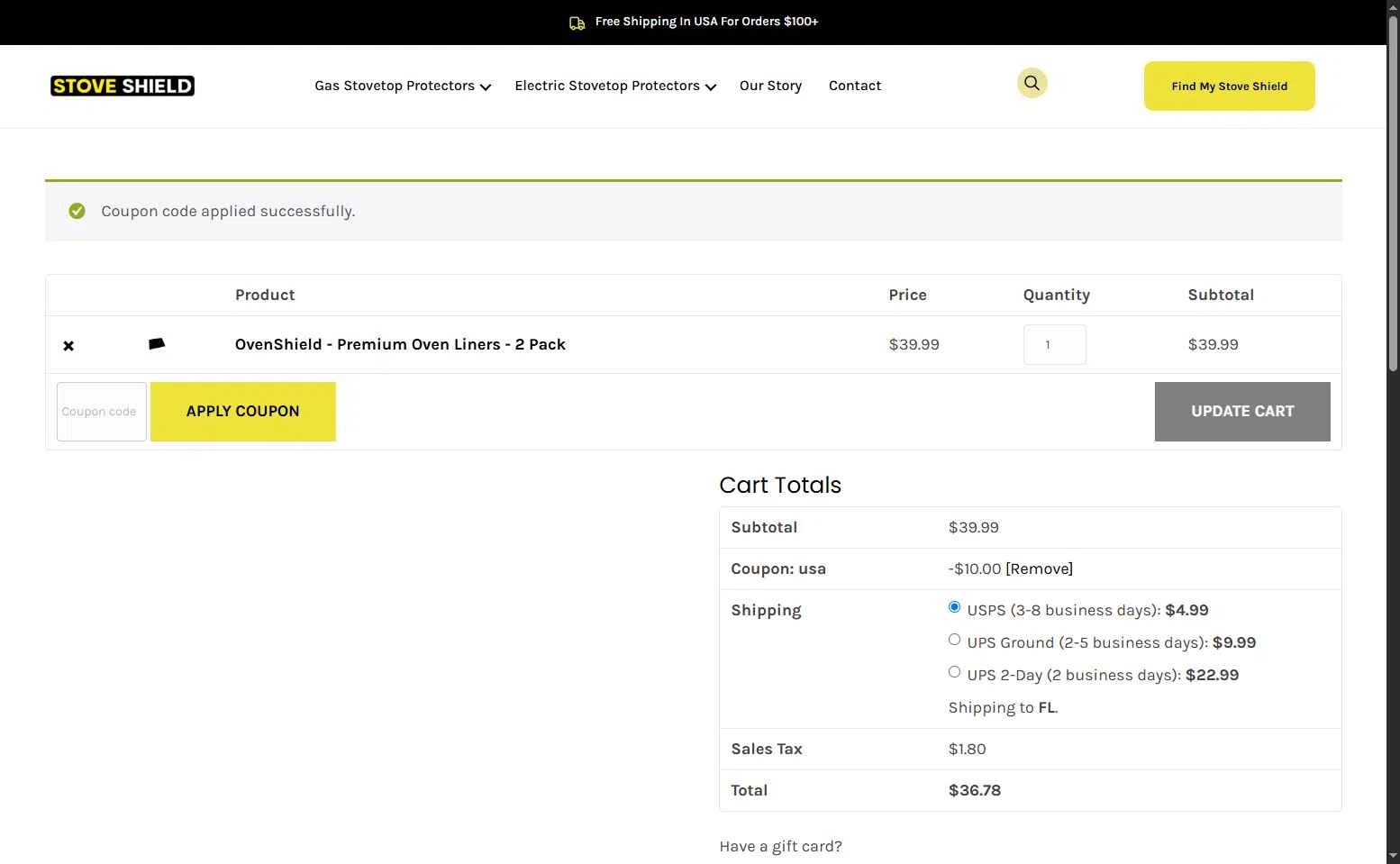Select USPS 3-8 business days shipping
Viewport: 1400px width, 864px height.
[954, 607]
